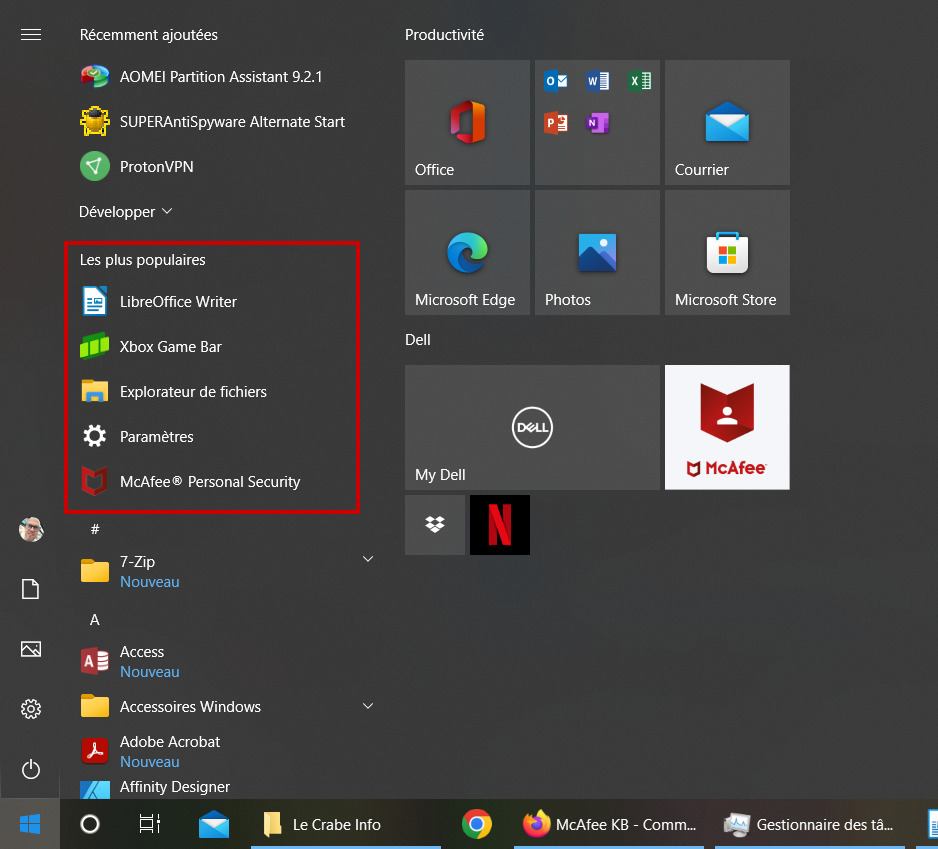Click the Excel icon in the Office group tile
938x849 pixels.
pyautogui.click(x=639, y=80)
